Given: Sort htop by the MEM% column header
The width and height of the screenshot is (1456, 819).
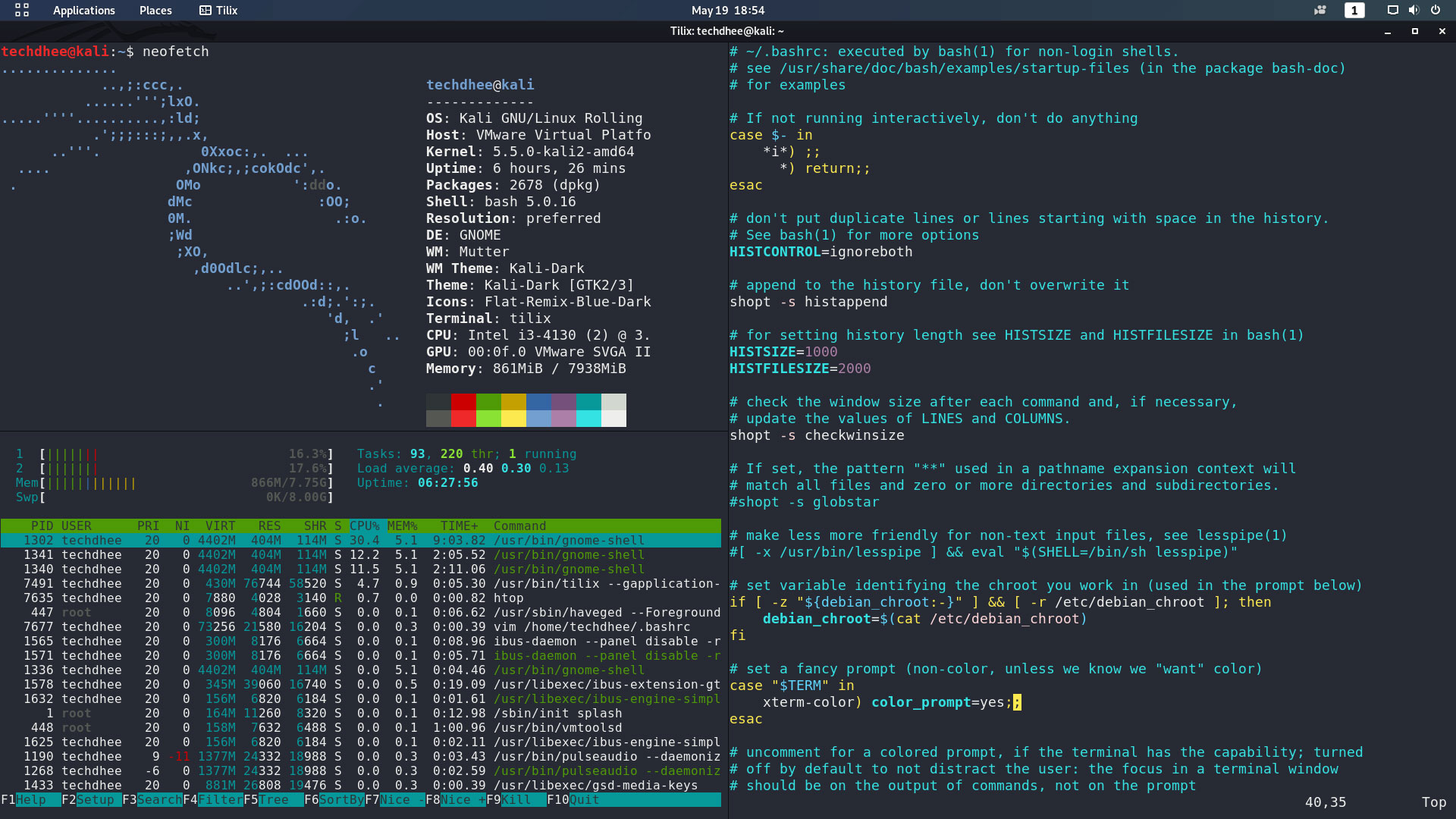Looking at the screenshot, I should point(403,526).
